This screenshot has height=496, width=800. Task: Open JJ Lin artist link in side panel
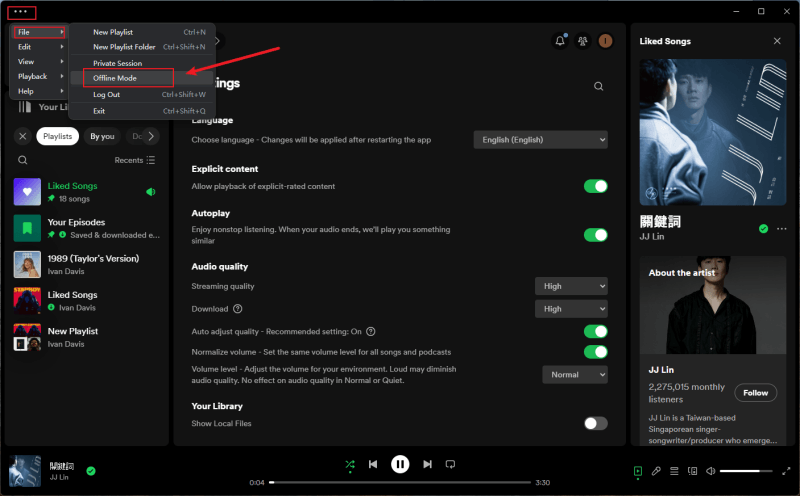click(652, 237)
